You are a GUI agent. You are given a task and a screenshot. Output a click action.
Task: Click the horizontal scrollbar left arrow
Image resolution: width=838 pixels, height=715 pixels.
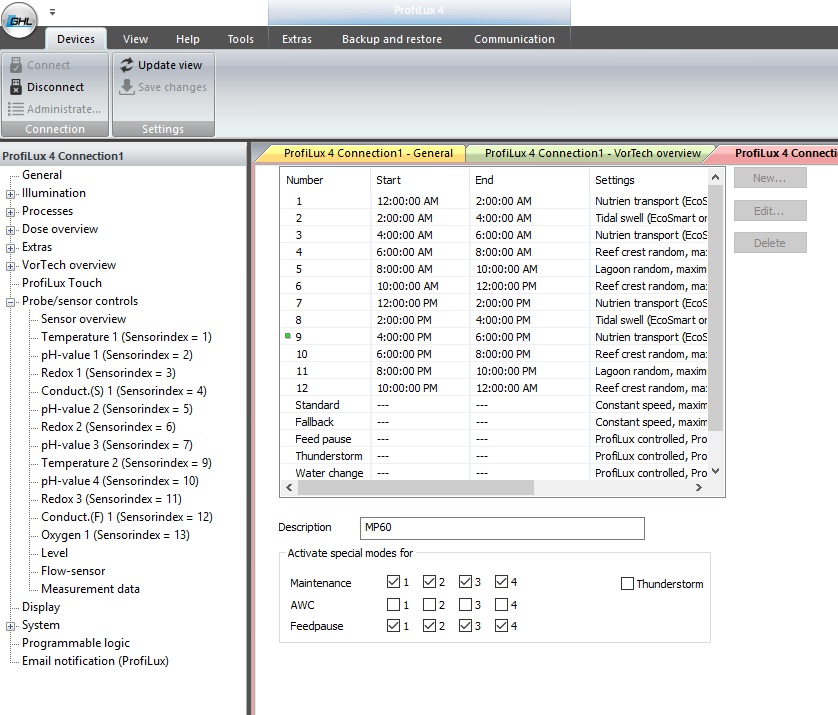(x=289, y=487)
